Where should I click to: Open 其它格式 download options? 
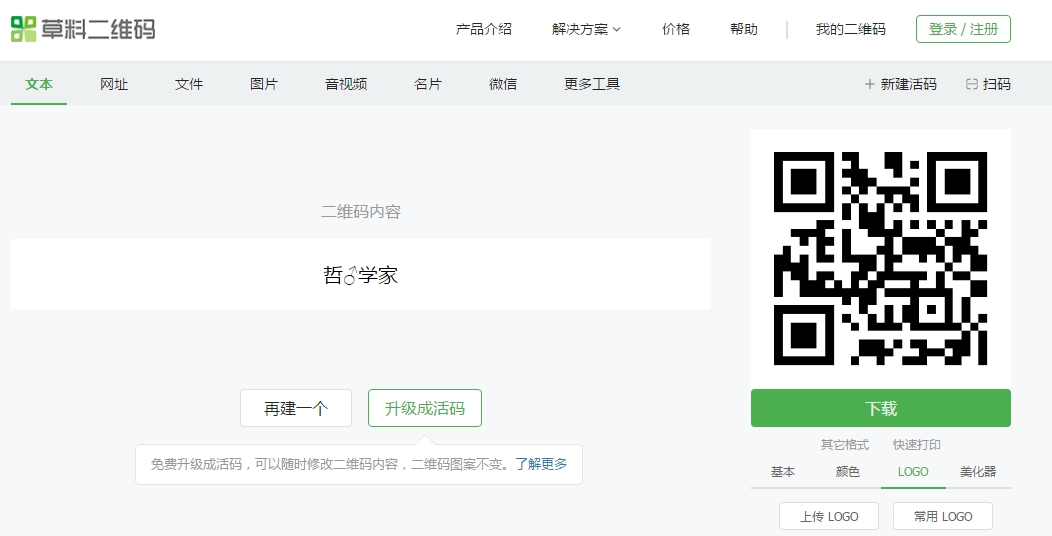pyautogui.click(x=845, y=445)
